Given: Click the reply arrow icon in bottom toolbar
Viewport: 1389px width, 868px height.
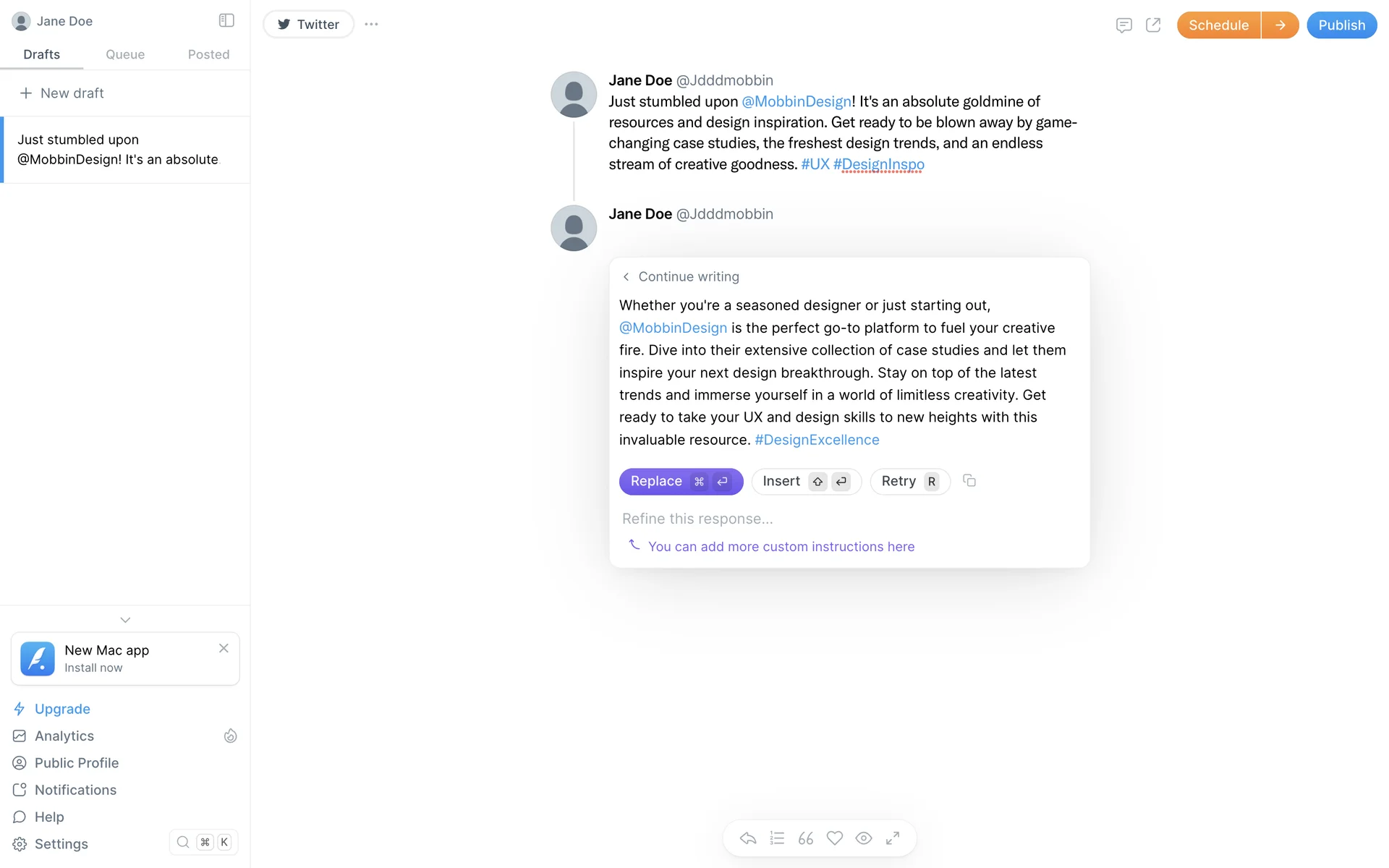Looking at the screenshot, I should click(748, 838).
